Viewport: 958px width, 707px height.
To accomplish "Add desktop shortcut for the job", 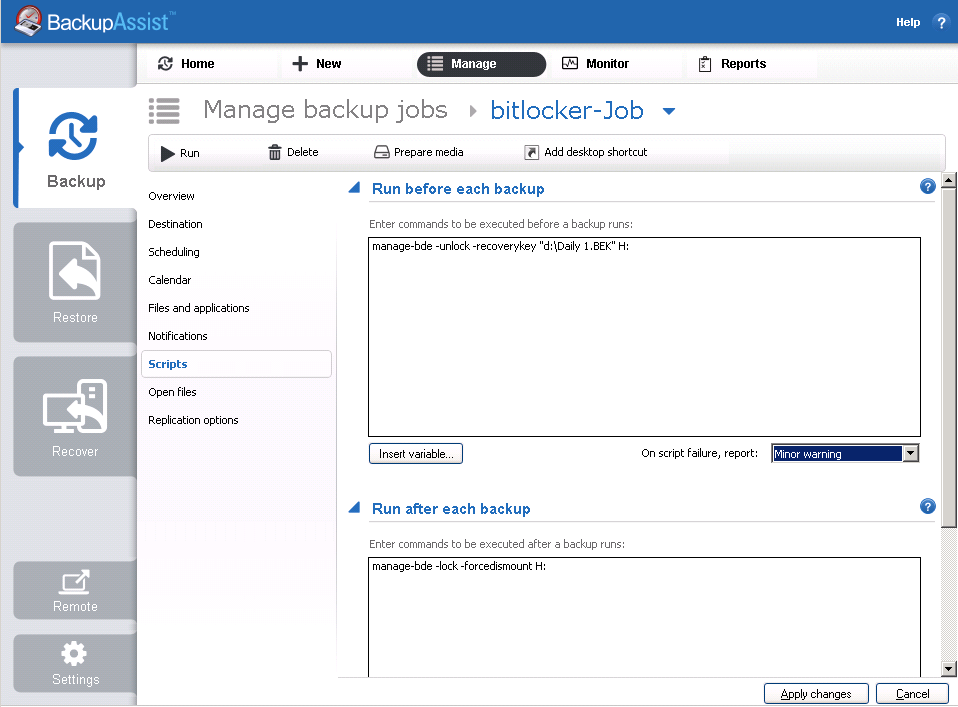I will (586, 152).
